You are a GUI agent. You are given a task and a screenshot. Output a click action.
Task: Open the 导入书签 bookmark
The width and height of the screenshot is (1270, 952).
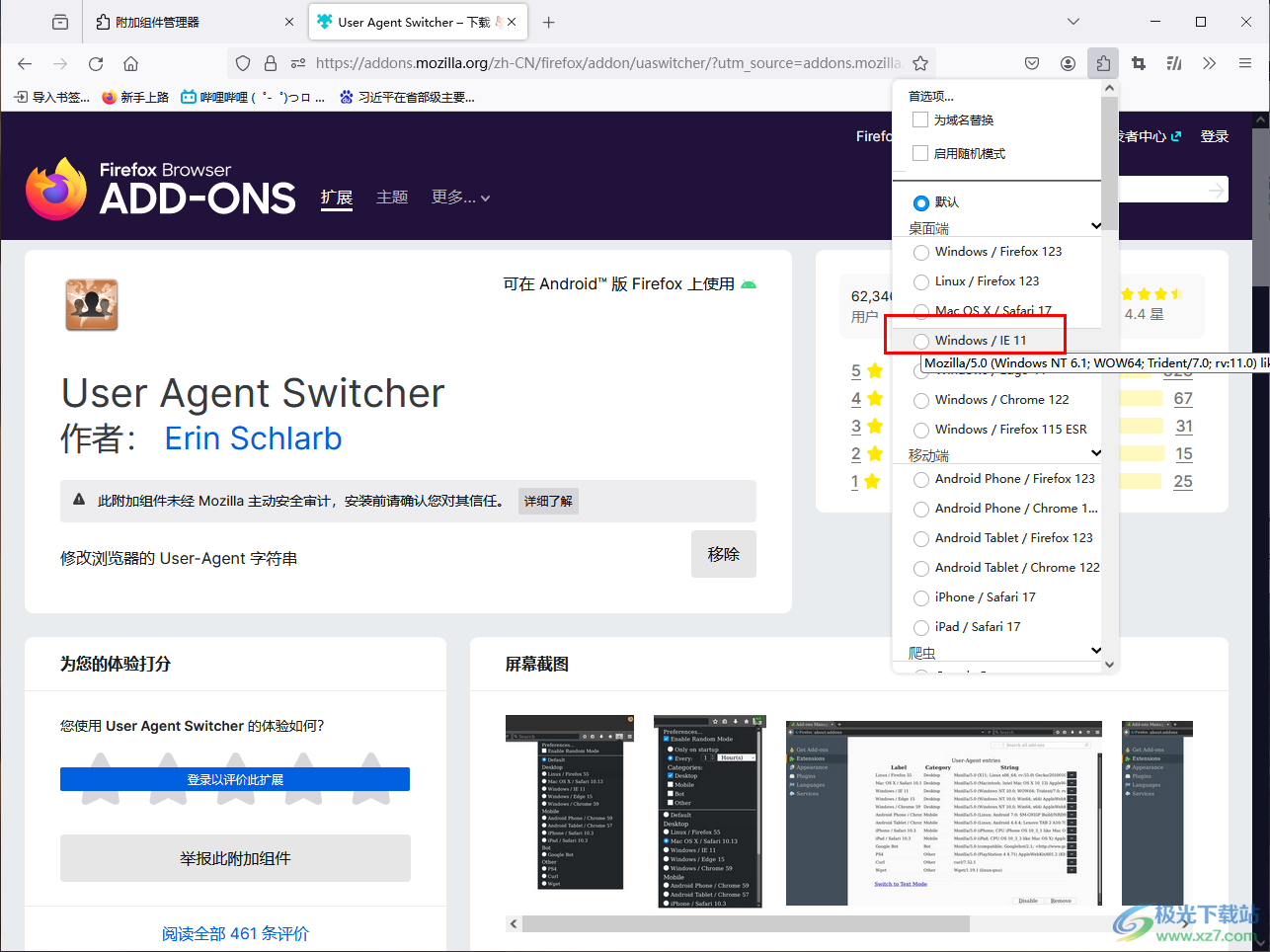point(51,97)
